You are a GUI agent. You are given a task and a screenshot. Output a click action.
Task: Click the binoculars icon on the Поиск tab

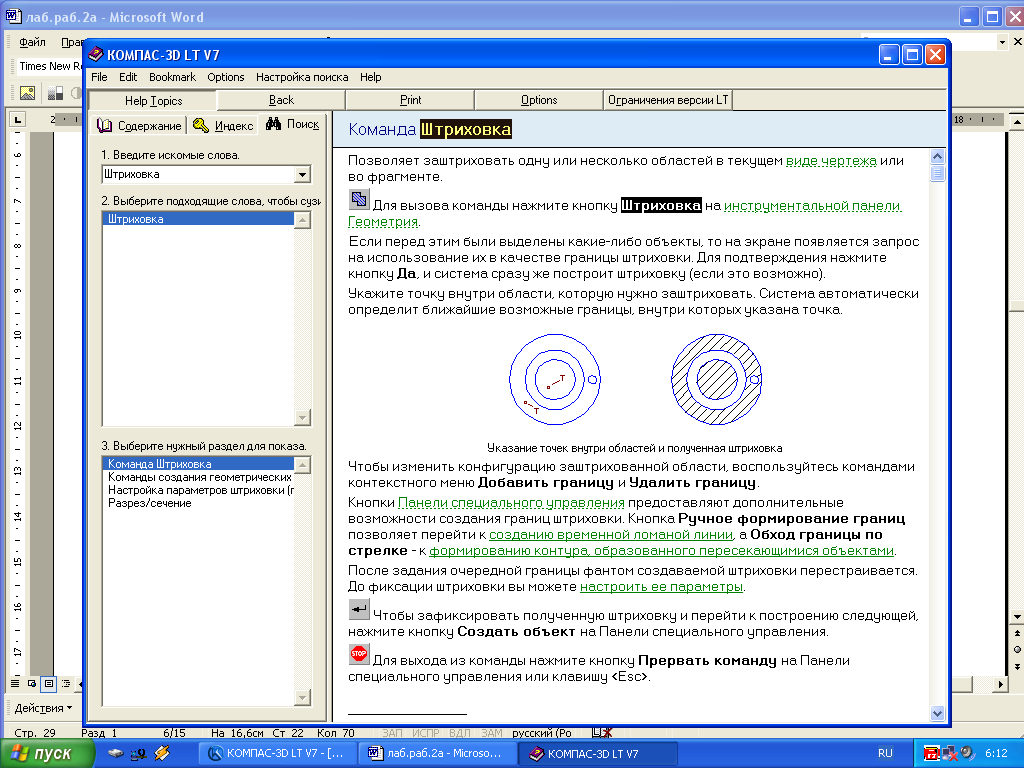[274, 123]
